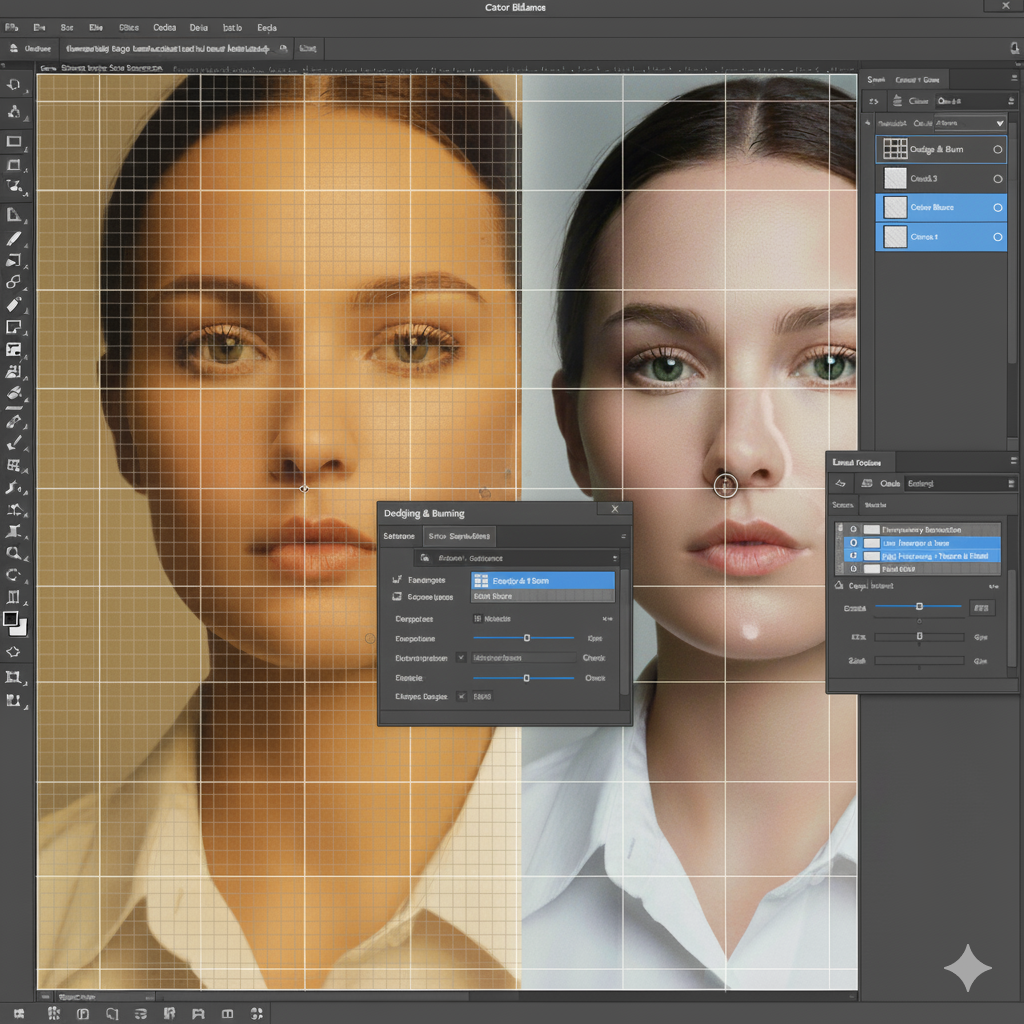Select the triangle-shaped tool in left toolbar
This screenshot has height=1024, width=1024.
pyautogui.click(x=14, y=215)
